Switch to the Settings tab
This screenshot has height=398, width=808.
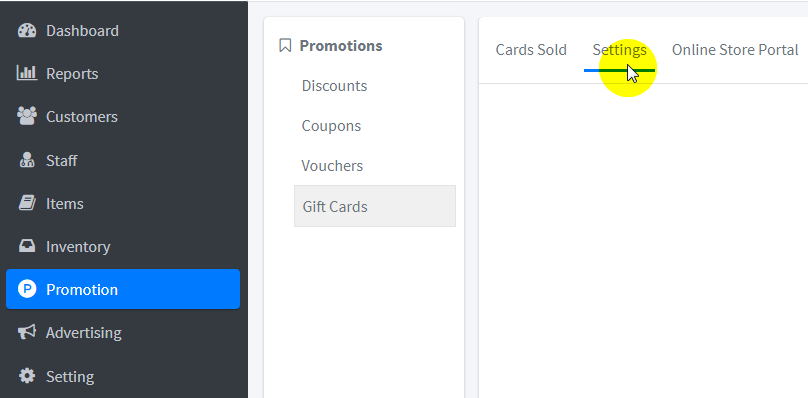coord(619,50)
